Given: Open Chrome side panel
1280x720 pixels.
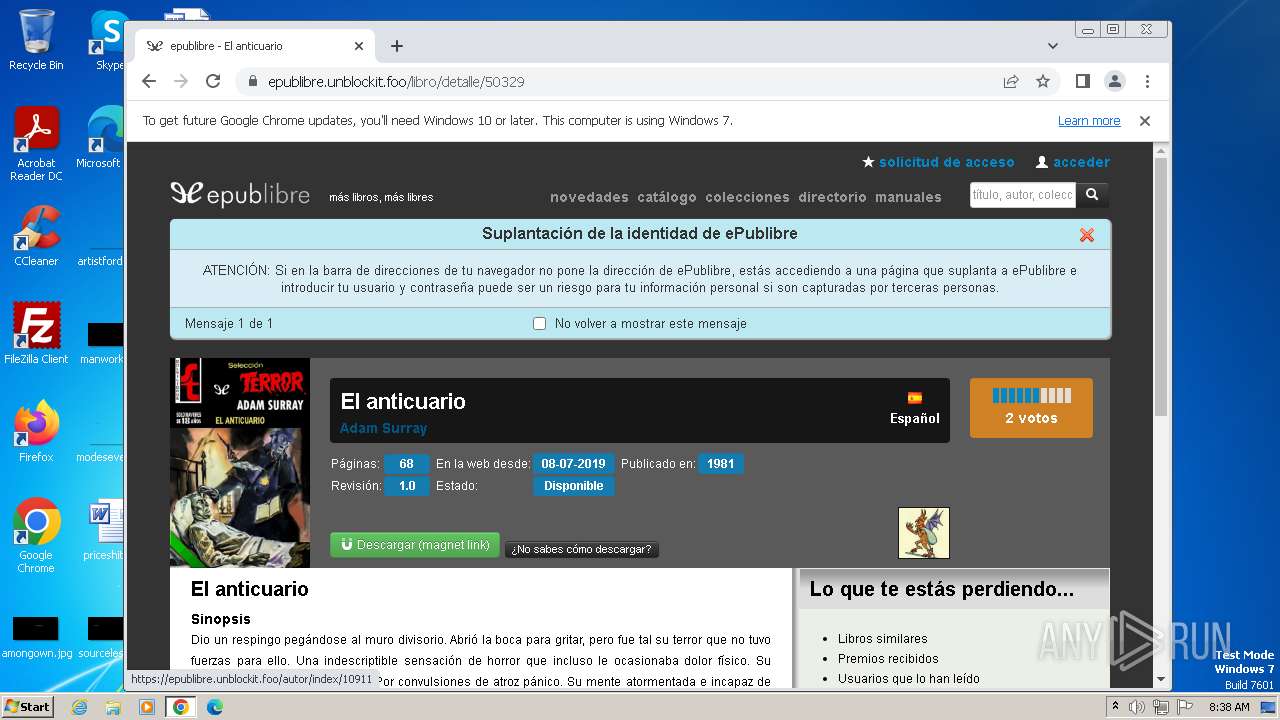Looking at the screenshot, I should coord(1082,81).
